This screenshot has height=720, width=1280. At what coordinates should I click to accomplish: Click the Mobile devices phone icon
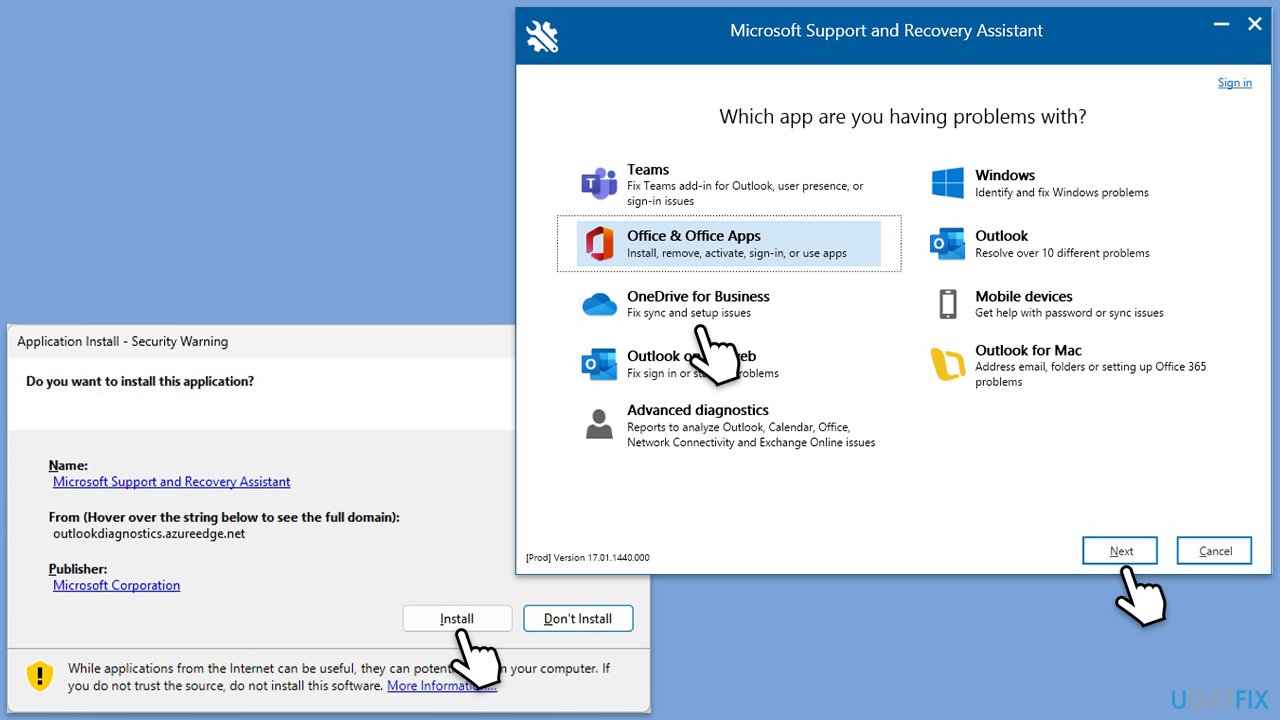[947, 304]
